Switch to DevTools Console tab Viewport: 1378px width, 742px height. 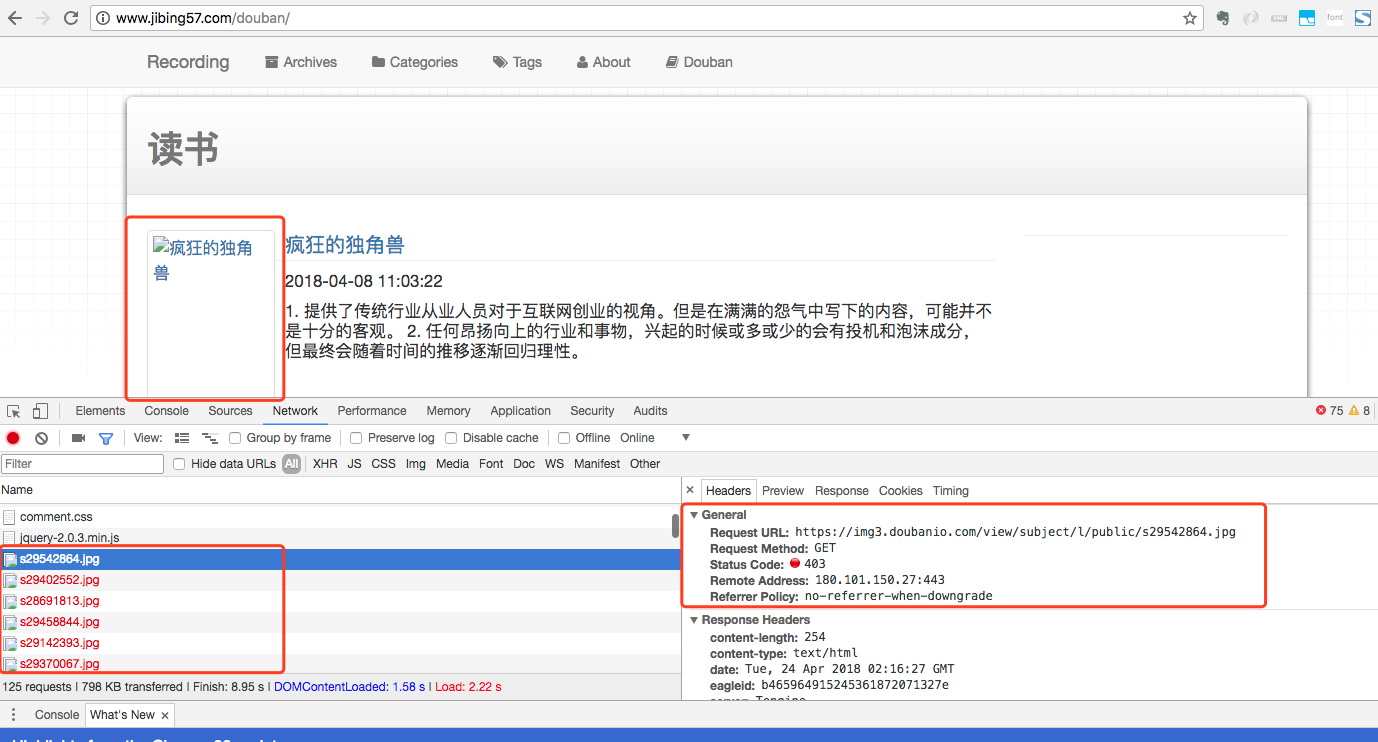(x=166, y=411)
